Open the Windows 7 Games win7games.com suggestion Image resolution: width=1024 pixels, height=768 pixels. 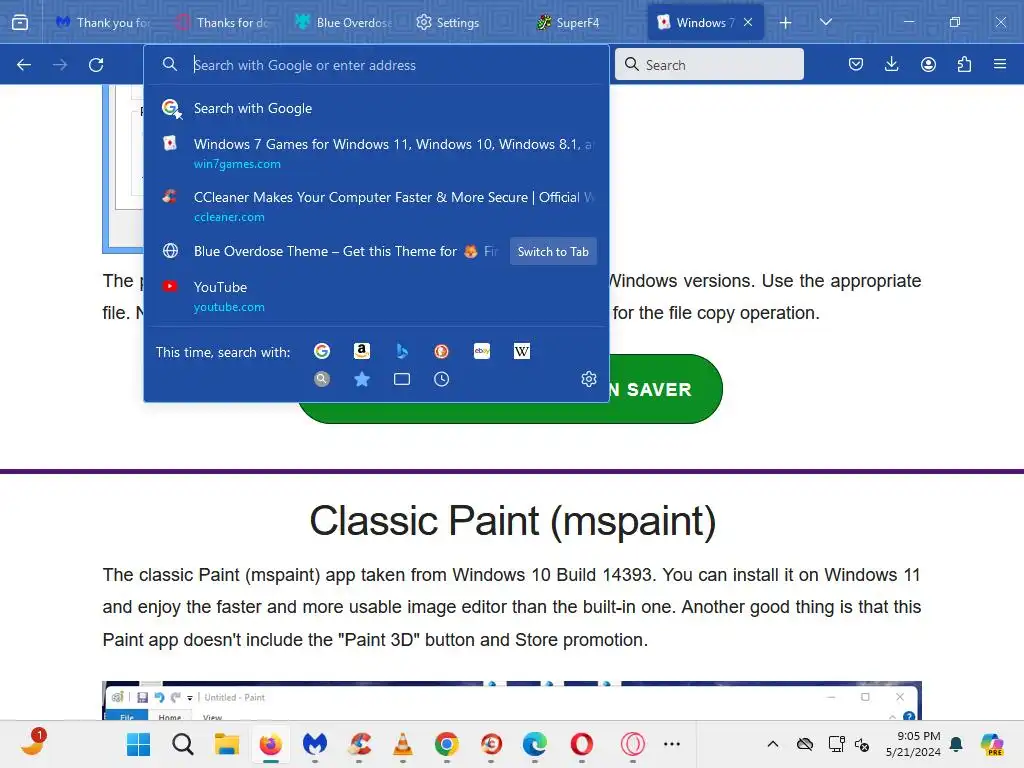tap(377, 153)
